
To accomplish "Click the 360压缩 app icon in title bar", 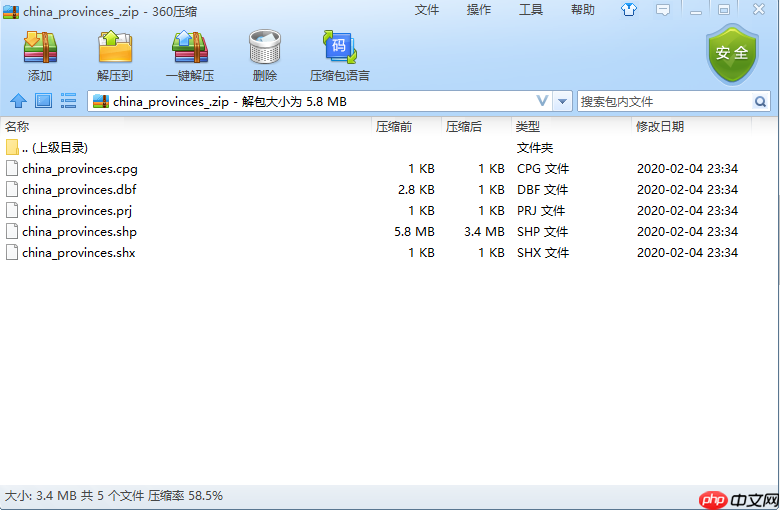I will (11, 11).
